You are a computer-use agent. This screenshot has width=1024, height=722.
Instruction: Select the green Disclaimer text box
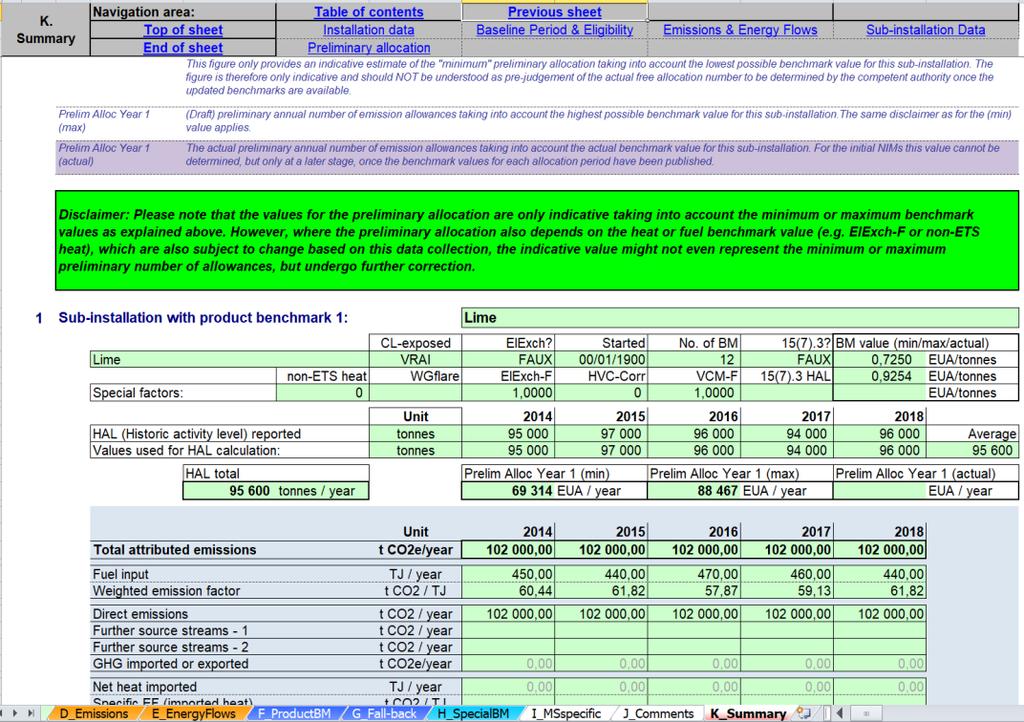537,240
